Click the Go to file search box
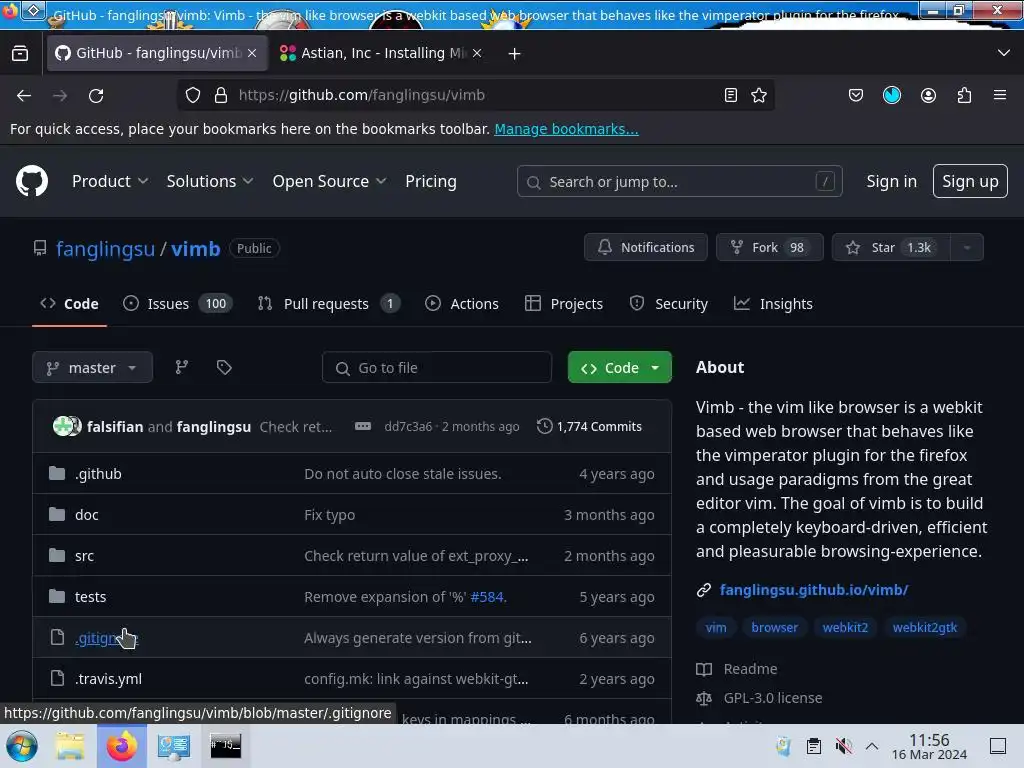This screenshot has width=1024, height=768. point(437,368)
